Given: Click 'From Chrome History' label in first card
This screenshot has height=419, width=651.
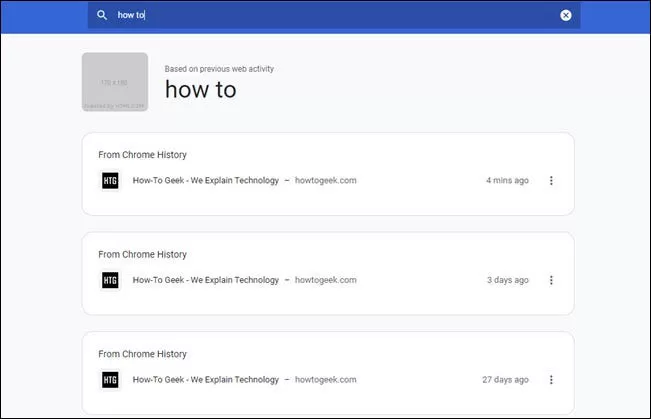Looking at the screenshot, I should click(142, 155).
